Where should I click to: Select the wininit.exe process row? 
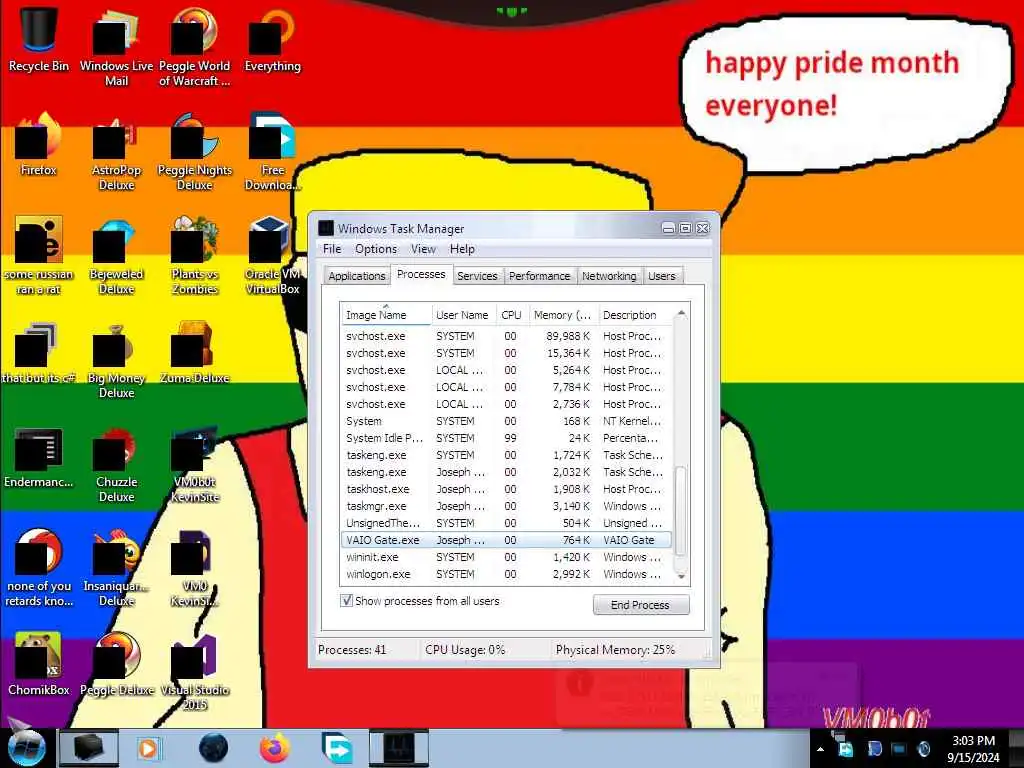click(507, 557)
